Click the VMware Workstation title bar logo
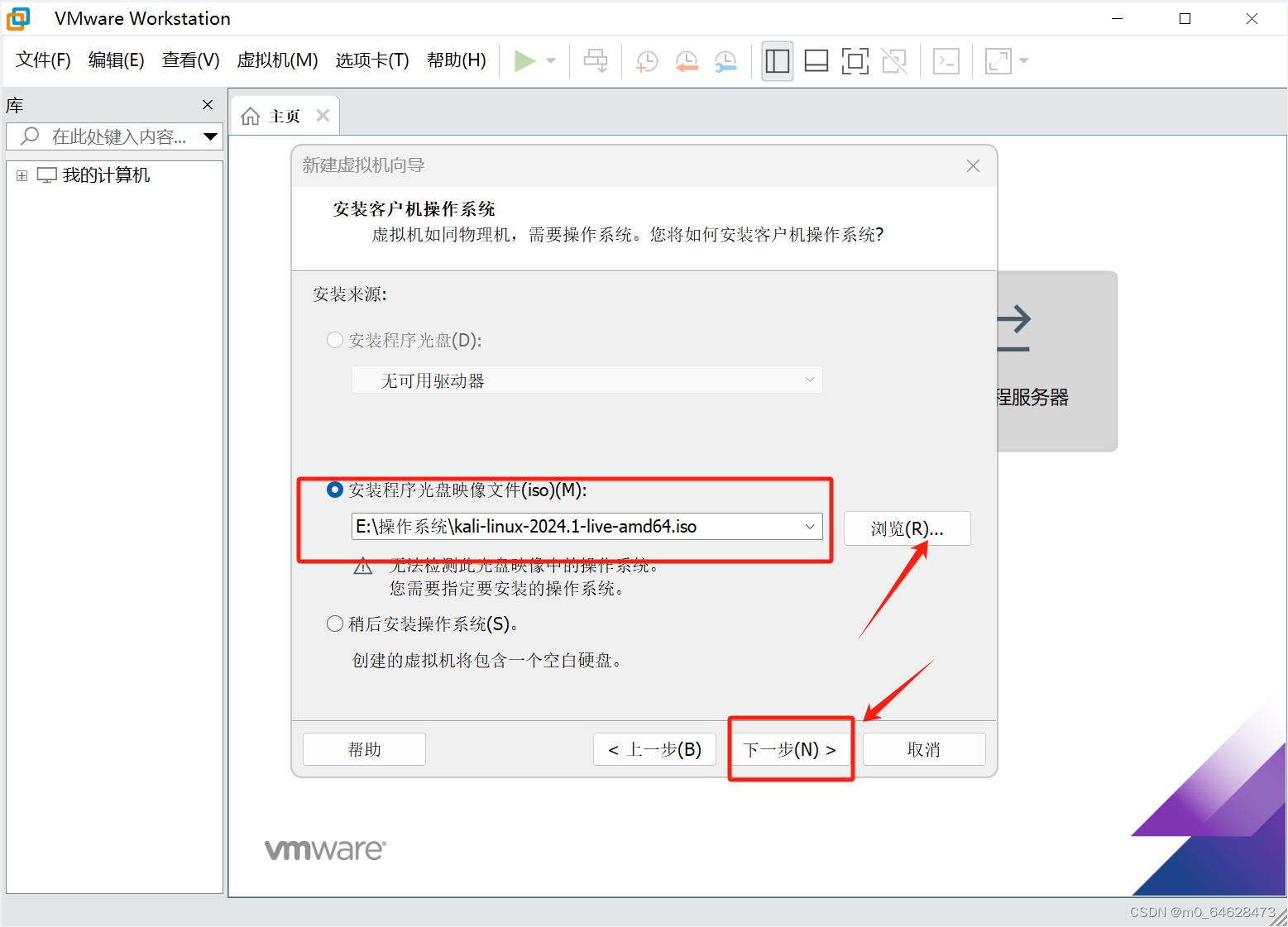Screen dimensions: 1288x927 [18, 18]
